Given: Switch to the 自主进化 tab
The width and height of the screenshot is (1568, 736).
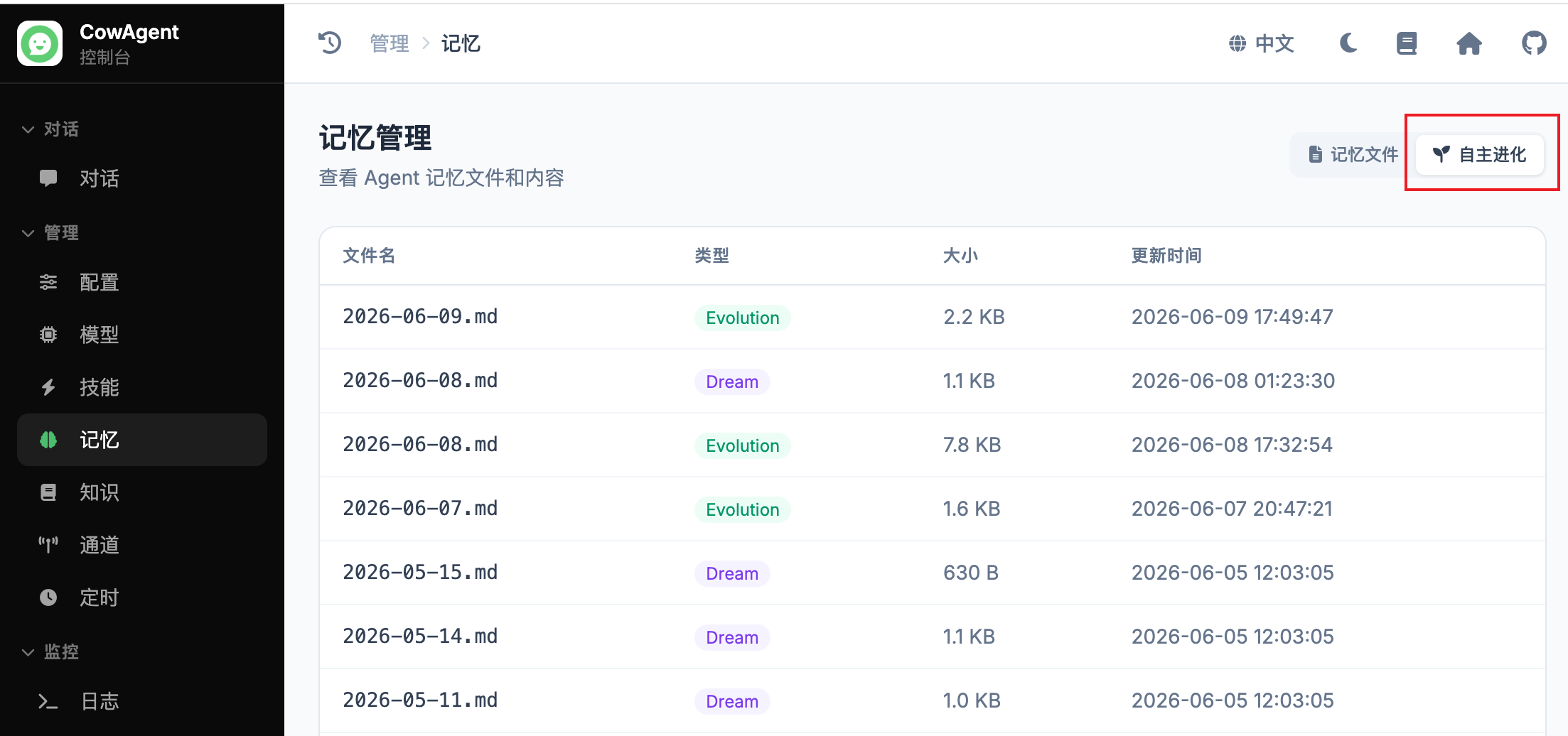Looking at the screenshot, I should point(1480,154).
